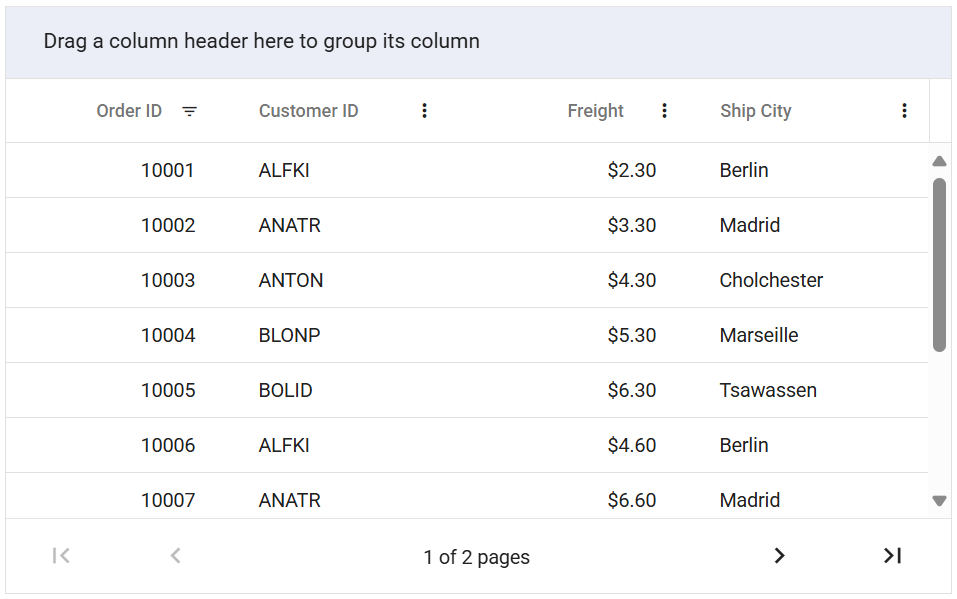Sort by Ship City column header
The image size is (957, 599).
(756, 111)
